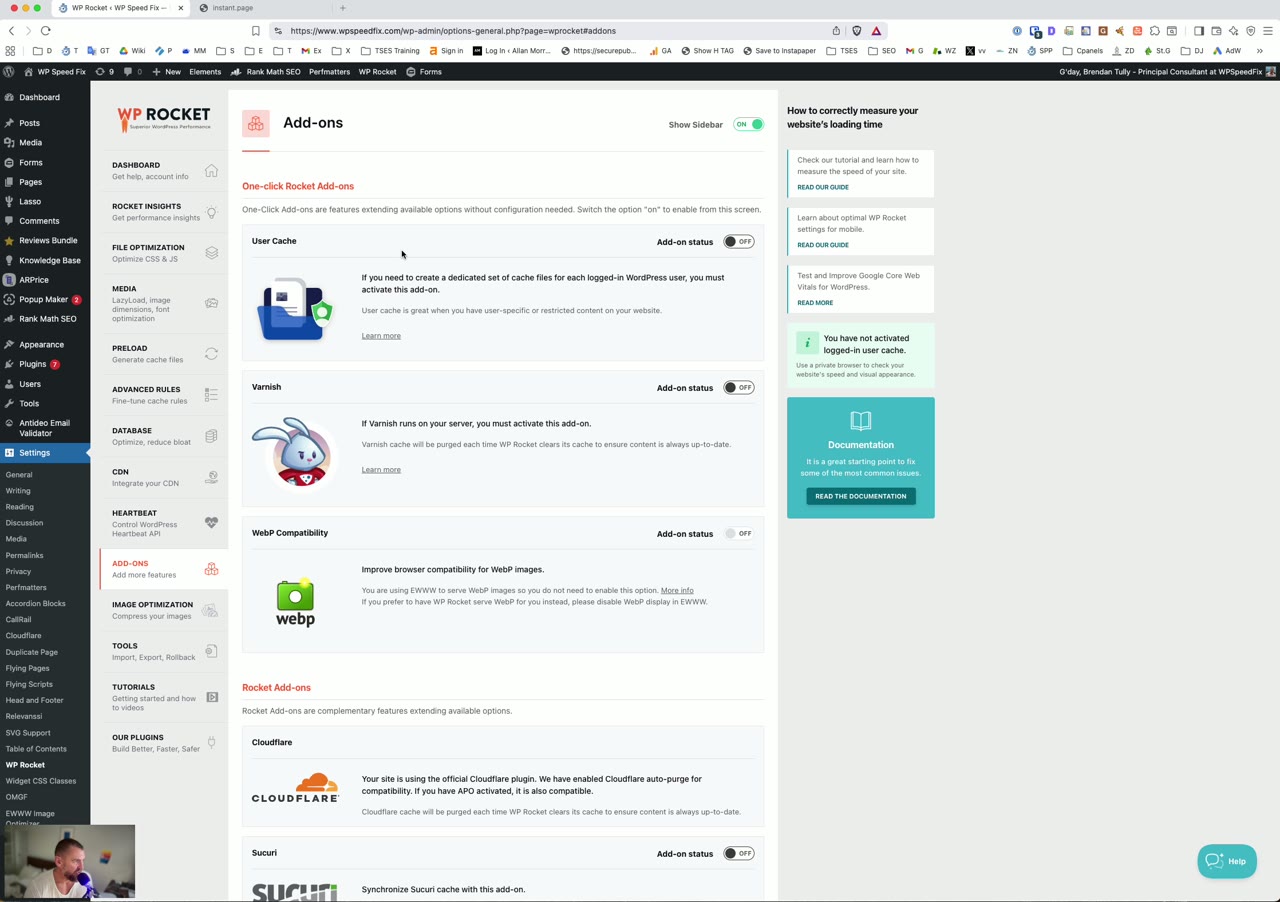This screenshot has width=1280, height=902.
Task: Enable the Sucuri add-on toggle
Action: click(738, 853)
